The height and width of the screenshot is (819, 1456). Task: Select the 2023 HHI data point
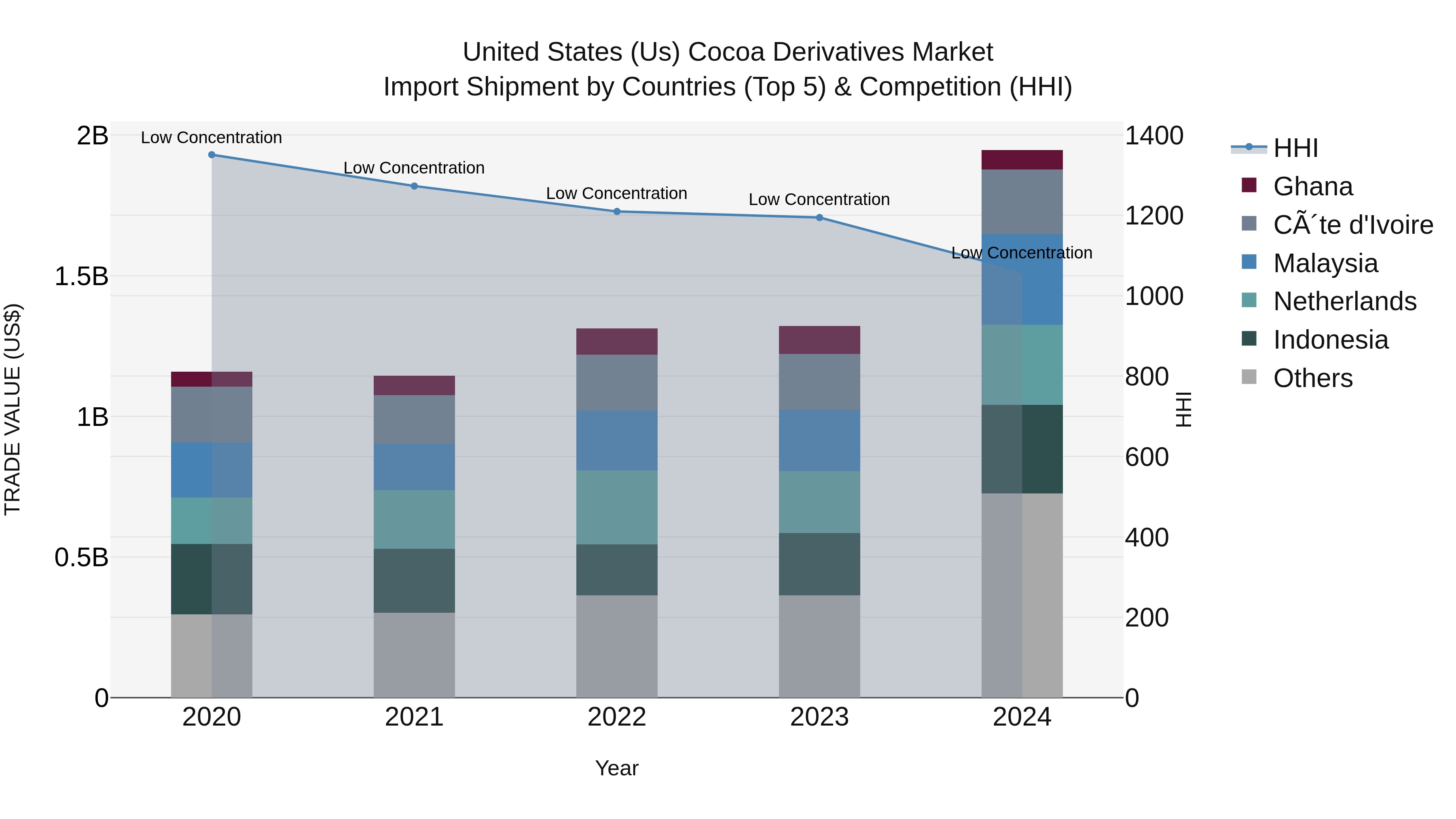[819, 218]
